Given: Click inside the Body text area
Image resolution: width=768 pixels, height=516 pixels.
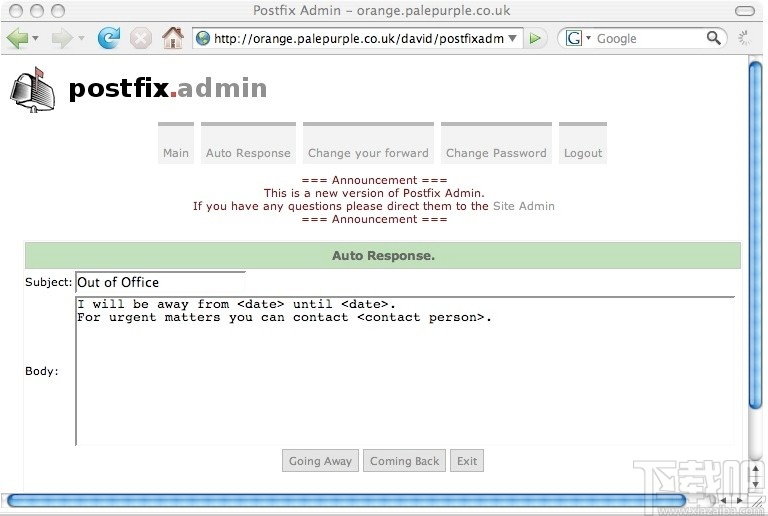Looking at the screenshot, I should (405, 371).
